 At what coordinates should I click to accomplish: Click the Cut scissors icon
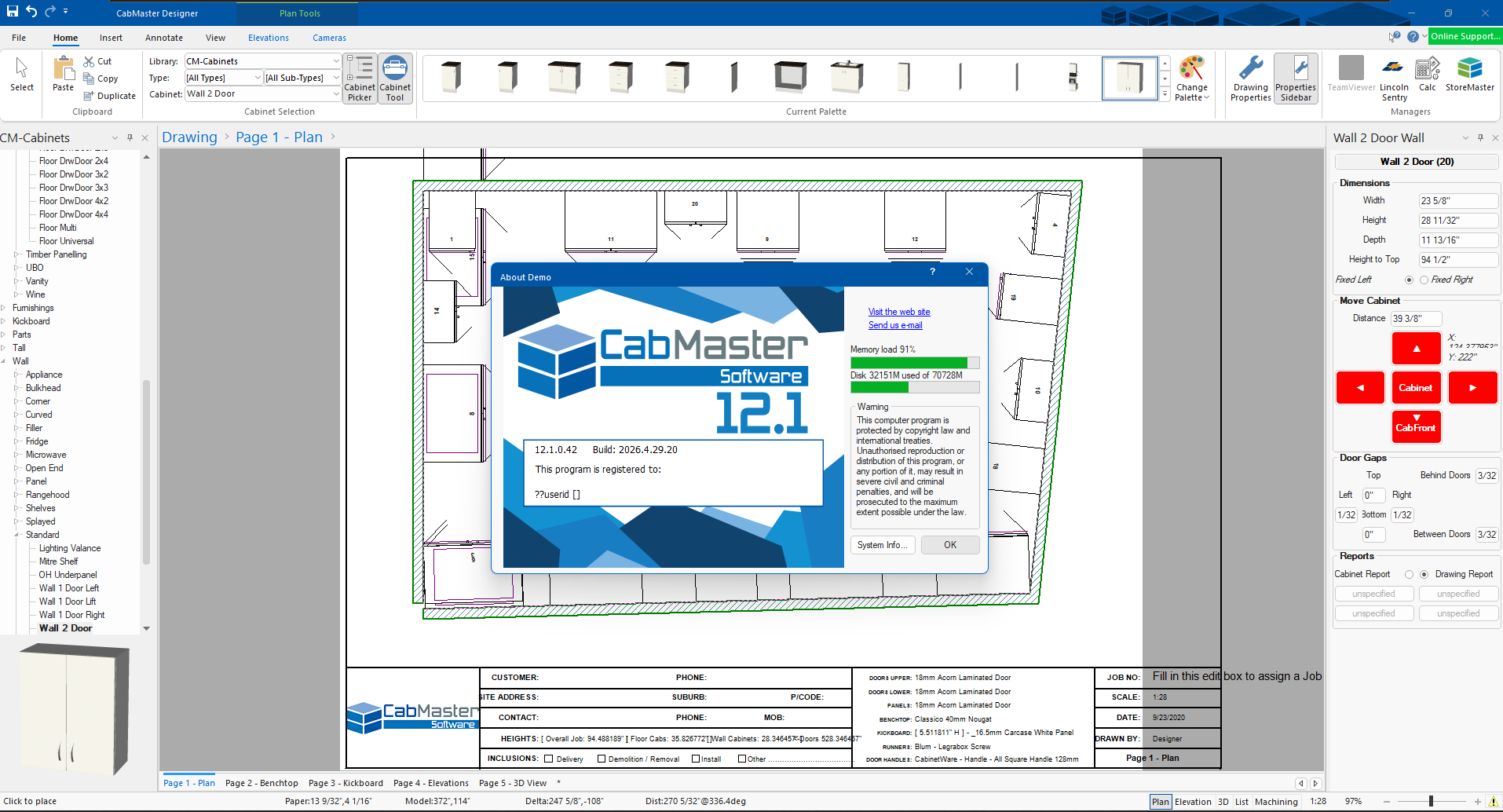[89, 61]
